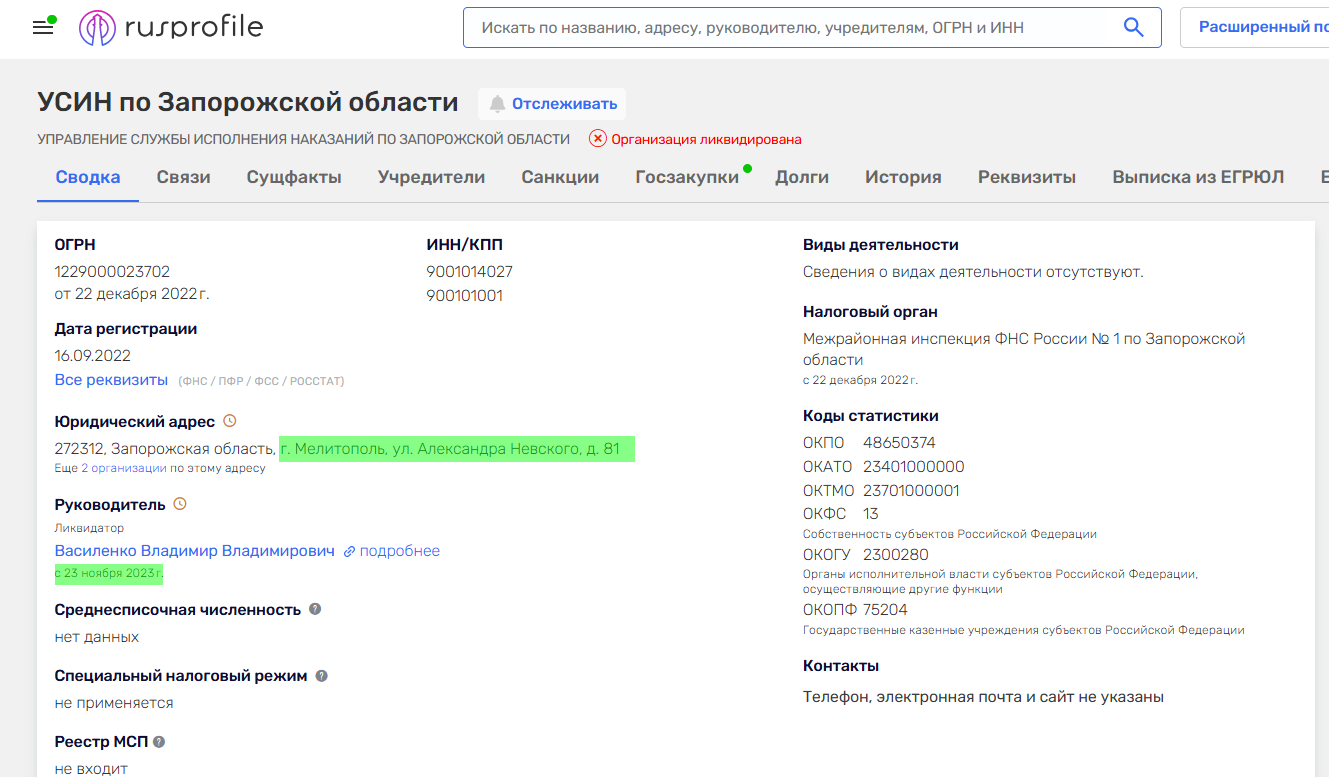Click the подробнее link beside the liquidator
Screen dimensions: 1329x777
399,551
